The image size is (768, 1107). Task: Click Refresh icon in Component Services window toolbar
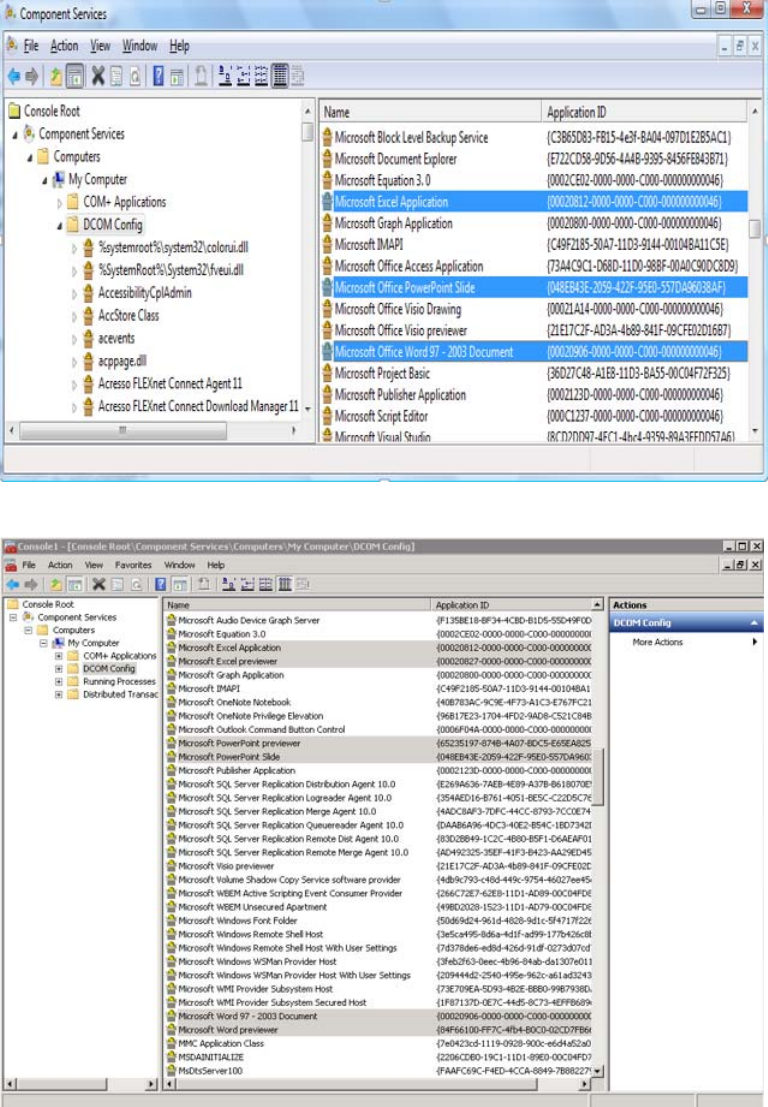coord(135,76)
